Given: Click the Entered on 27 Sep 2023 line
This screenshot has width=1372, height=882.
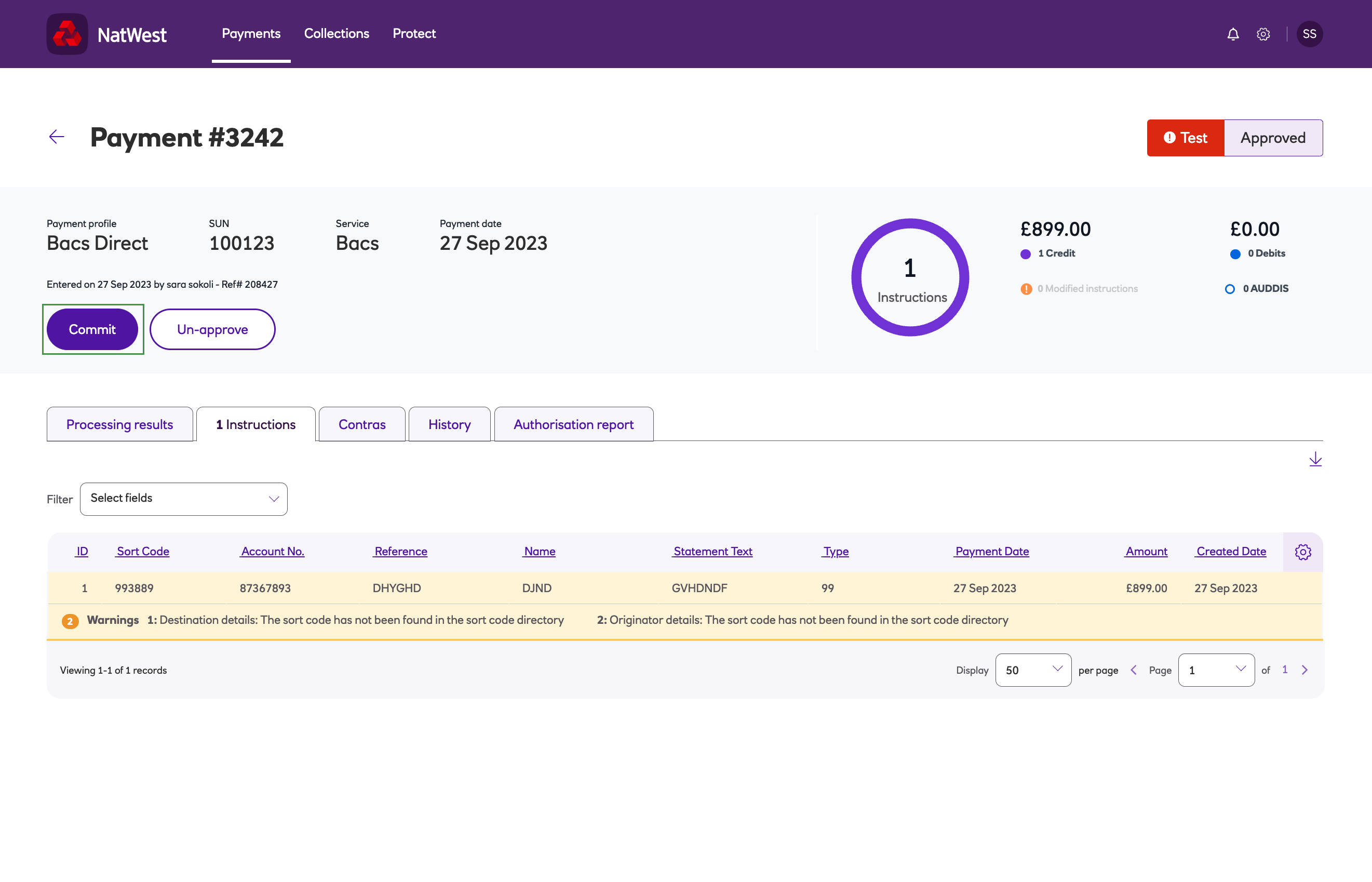Looking at the screenshot, I should pos(162,285).
